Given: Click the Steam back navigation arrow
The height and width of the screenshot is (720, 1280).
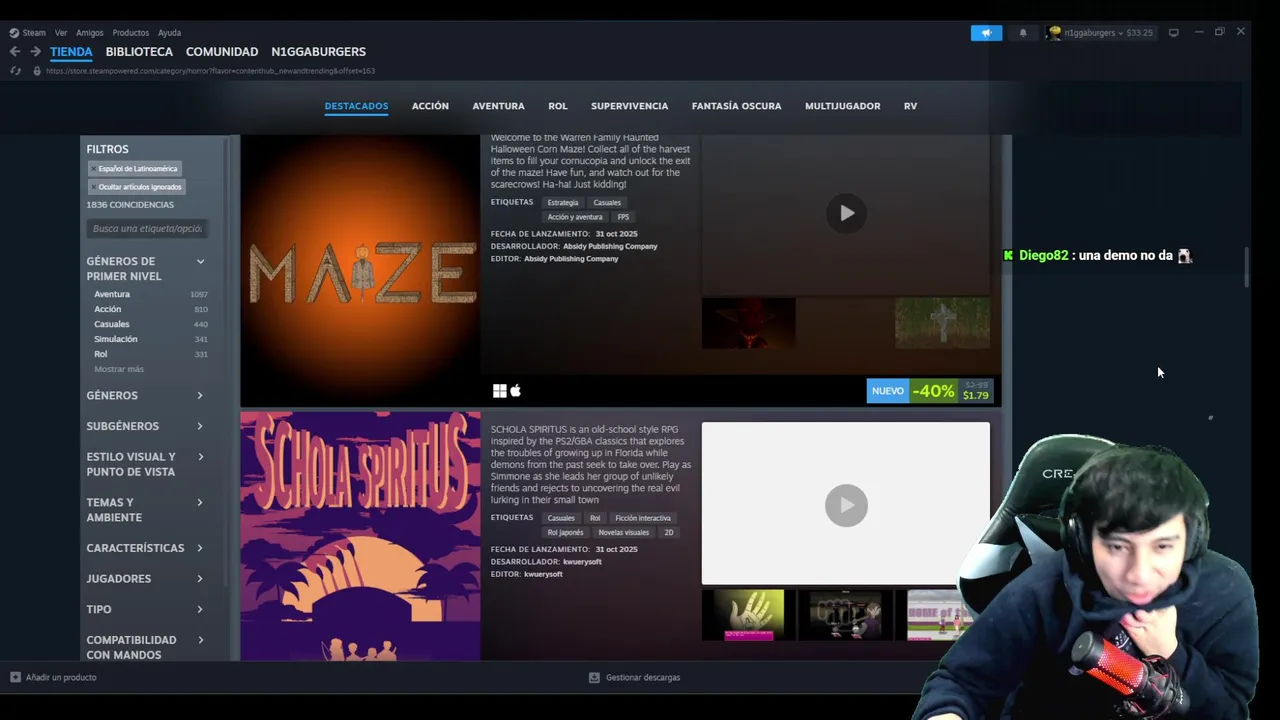Looking at the screenshot, I should (15, 51).
